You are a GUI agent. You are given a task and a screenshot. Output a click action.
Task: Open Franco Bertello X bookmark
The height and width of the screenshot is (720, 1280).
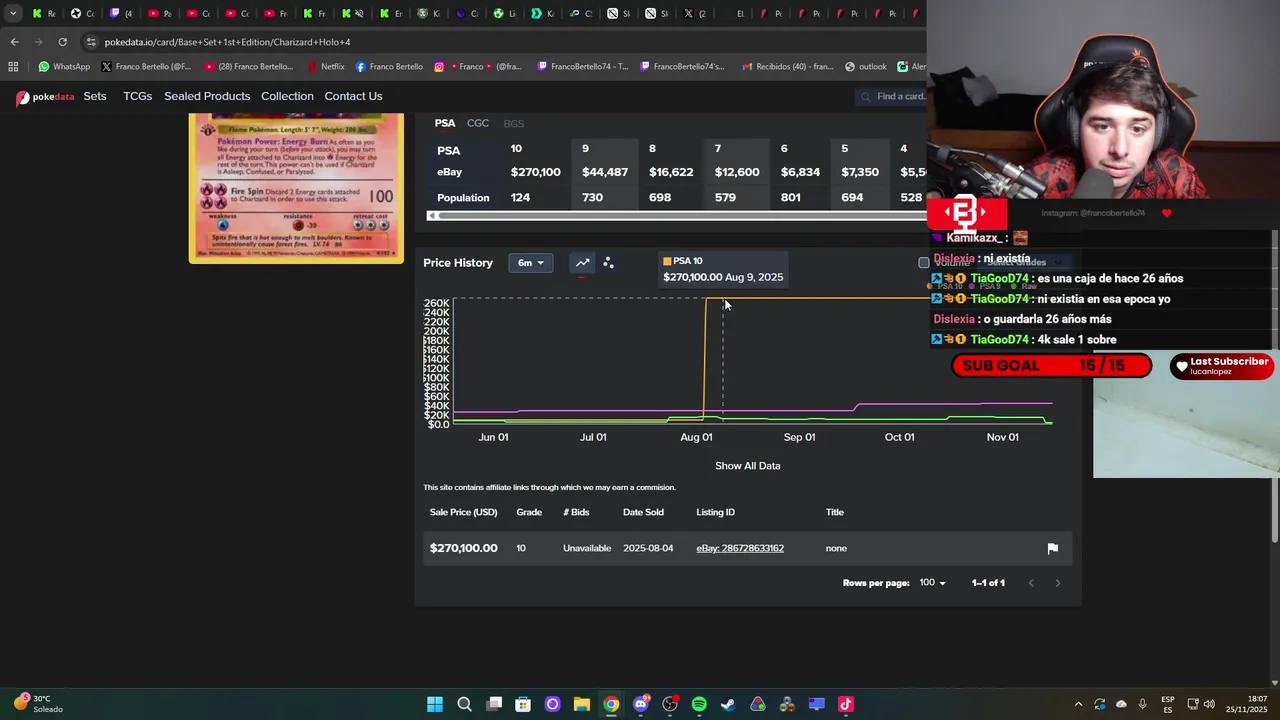tap(146, 67)
